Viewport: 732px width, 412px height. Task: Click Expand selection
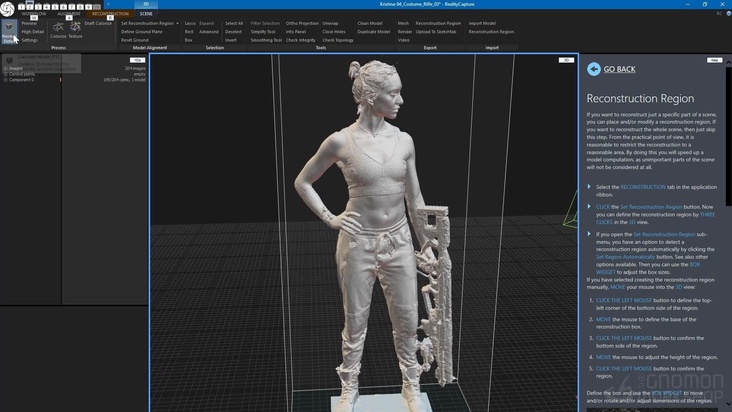point(206,23)
